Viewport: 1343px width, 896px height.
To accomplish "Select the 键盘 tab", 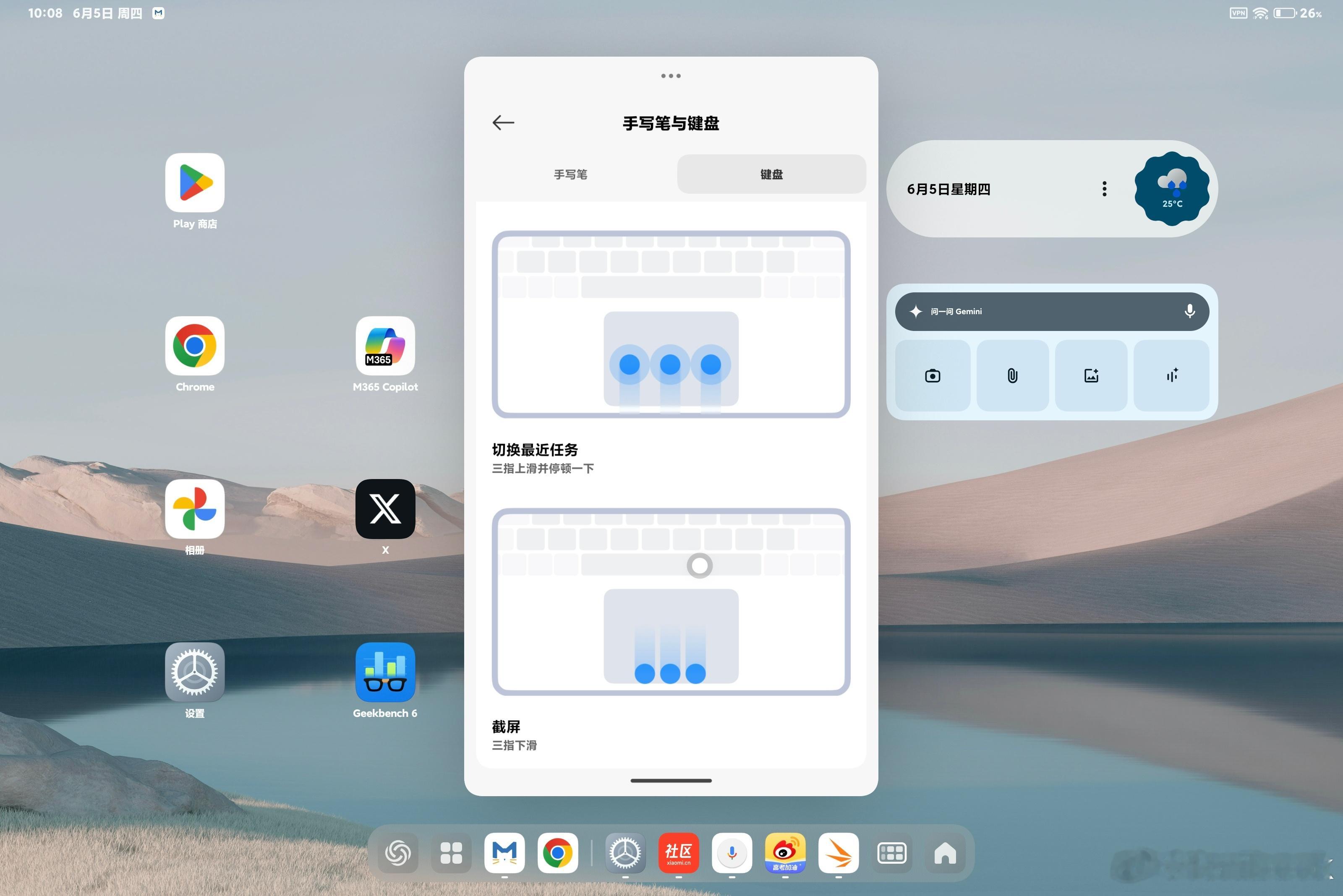I will [x=771, y=174].
